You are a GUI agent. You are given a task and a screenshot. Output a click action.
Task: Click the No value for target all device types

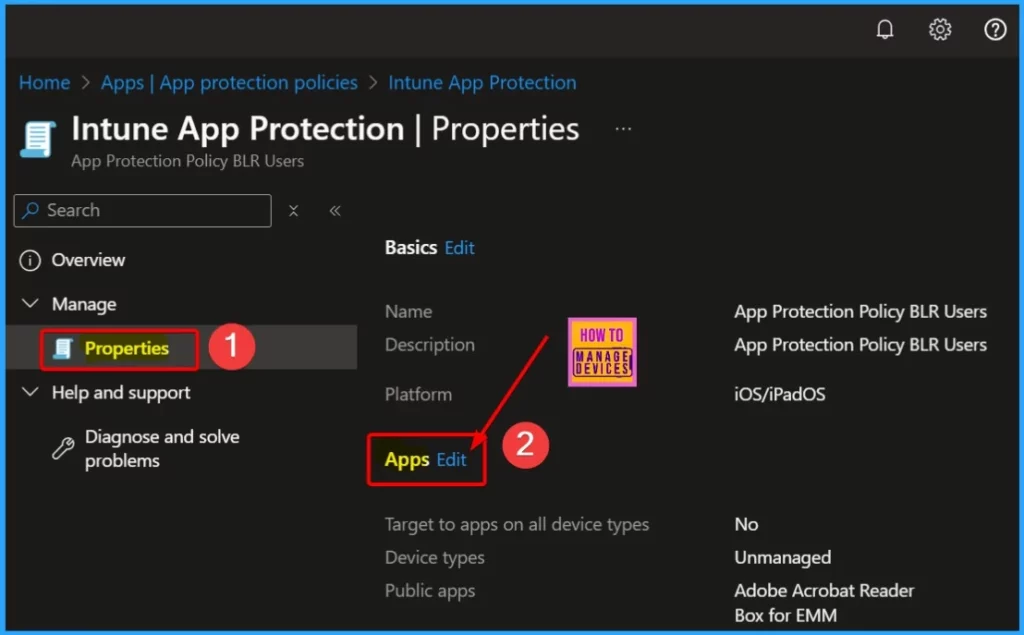tap(746, 524)
